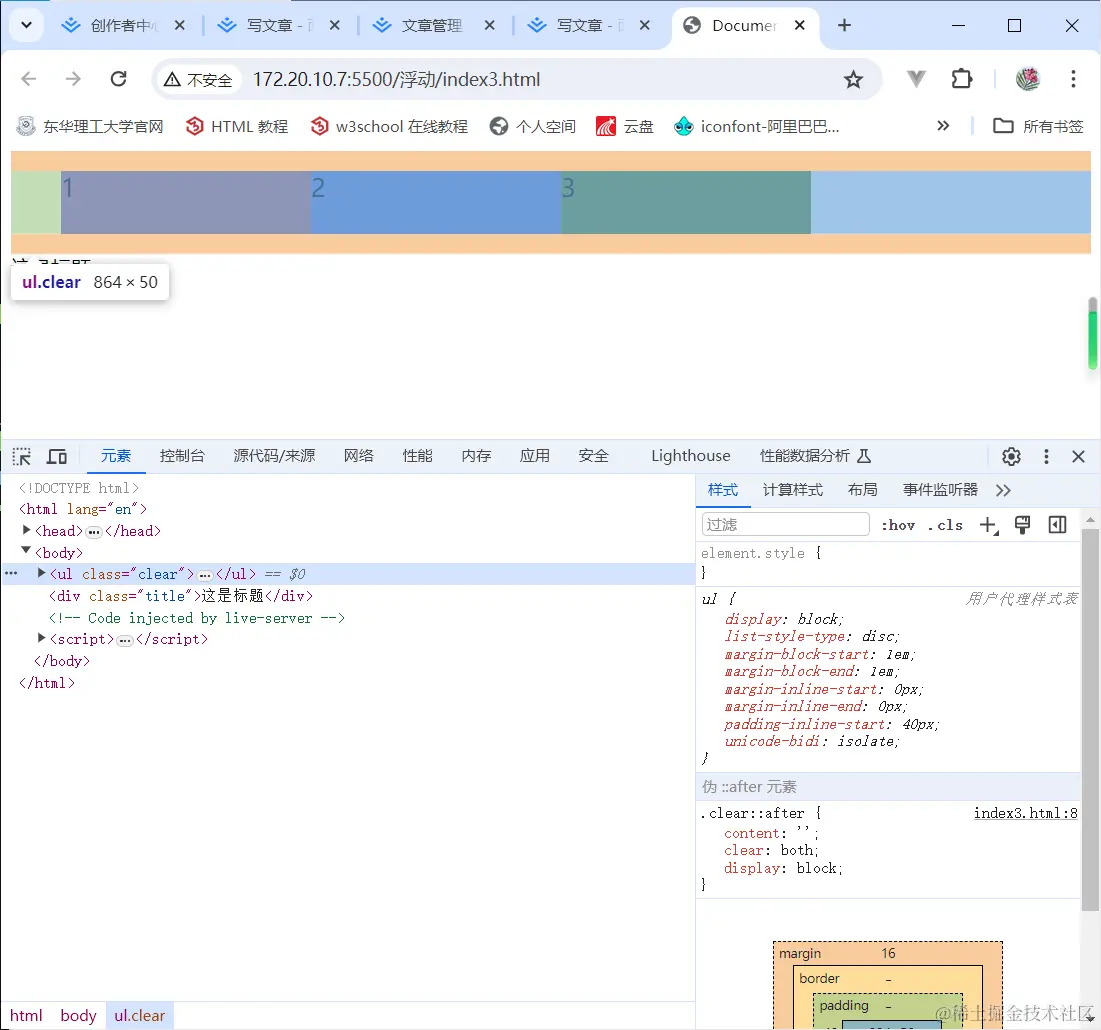
Task: Click the html breadcrumb
Action: pyautogui.click(x=26, y=1015)
